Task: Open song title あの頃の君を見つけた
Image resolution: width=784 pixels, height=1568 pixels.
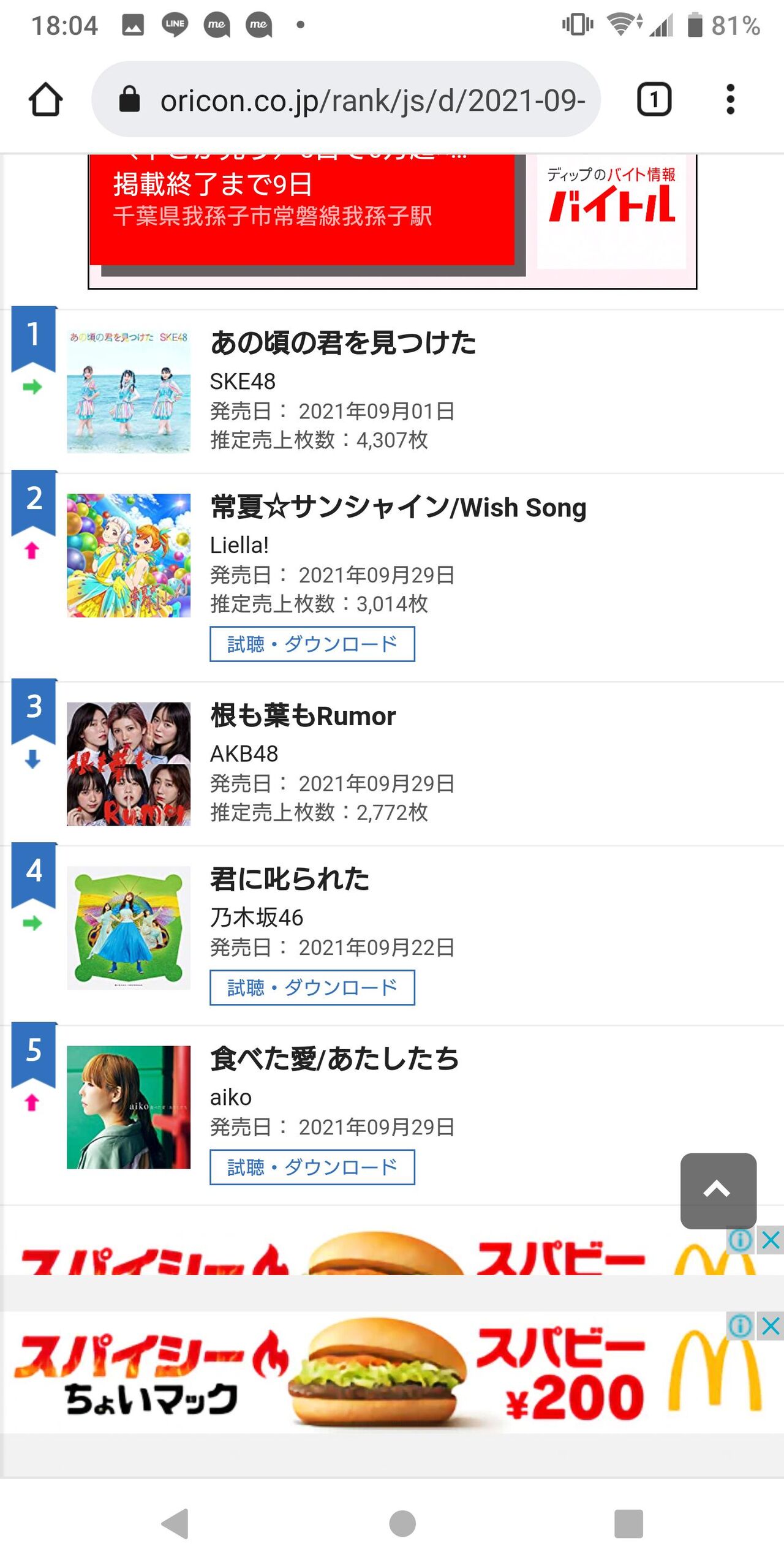Action: pos(343,342)
